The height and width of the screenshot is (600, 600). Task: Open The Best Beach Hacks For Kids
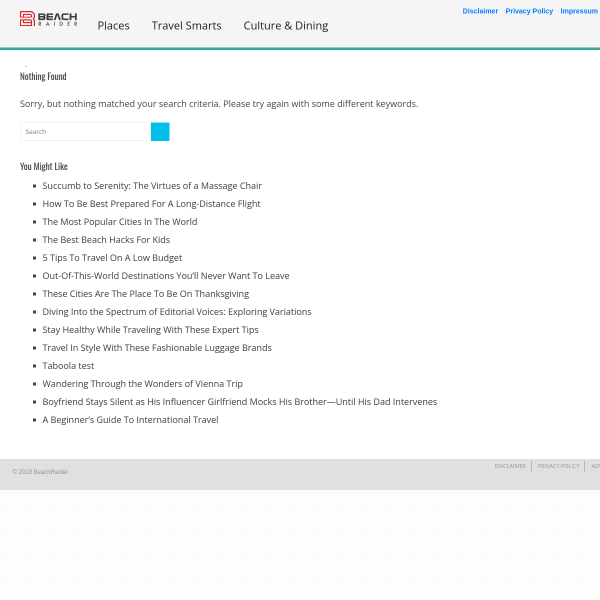tap(106, 240)
